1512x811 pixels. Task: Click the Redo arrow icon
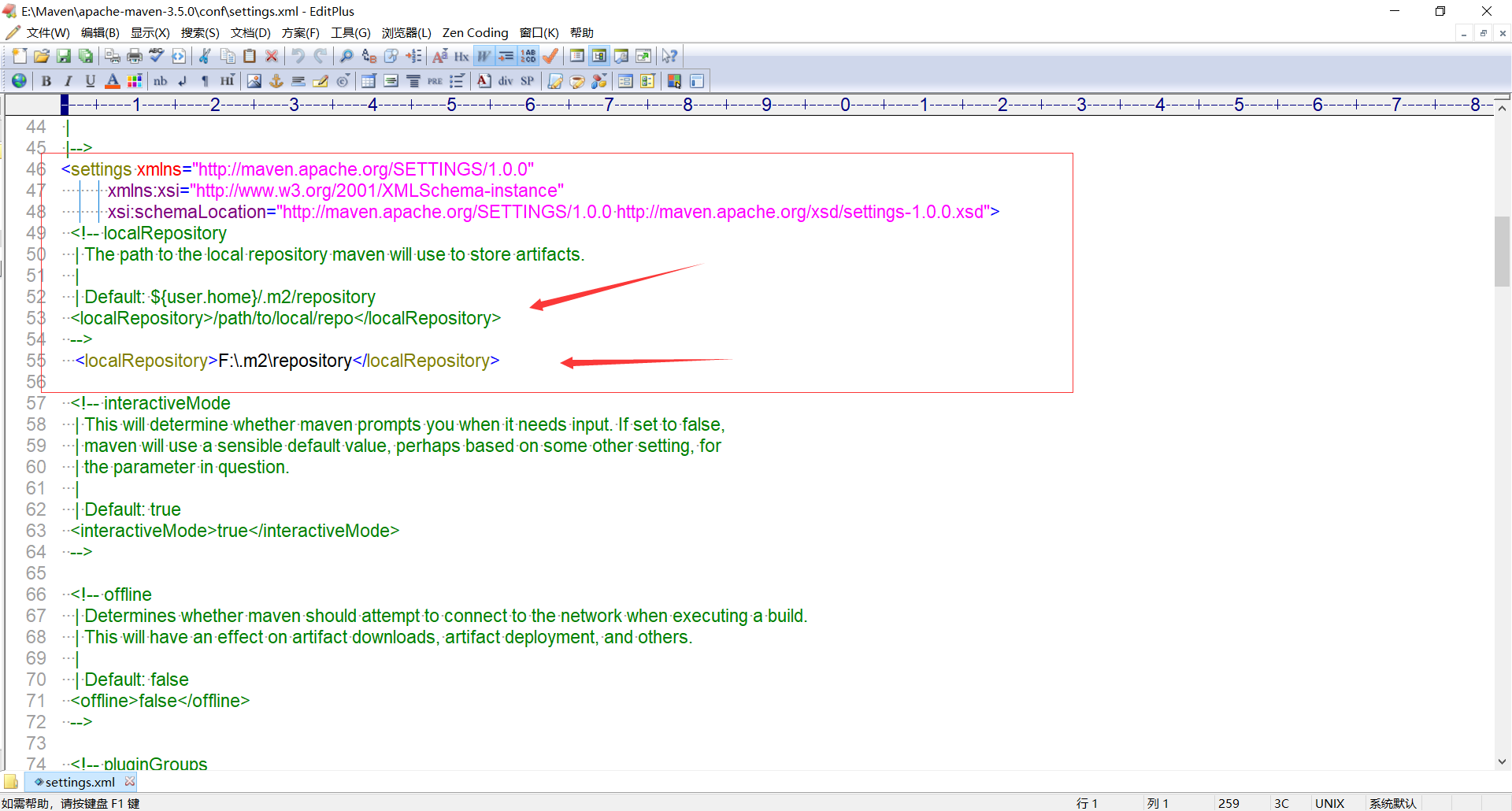click(x=321, y=56)
